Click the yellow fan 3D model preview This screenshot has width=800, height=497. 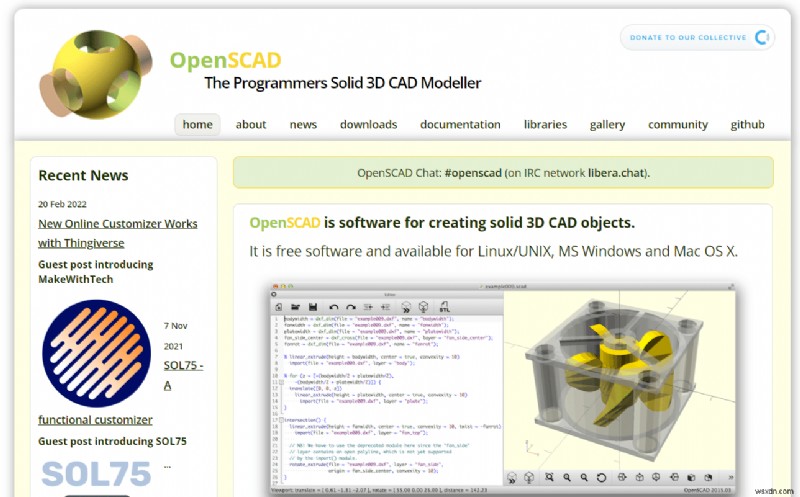(619, 383)
